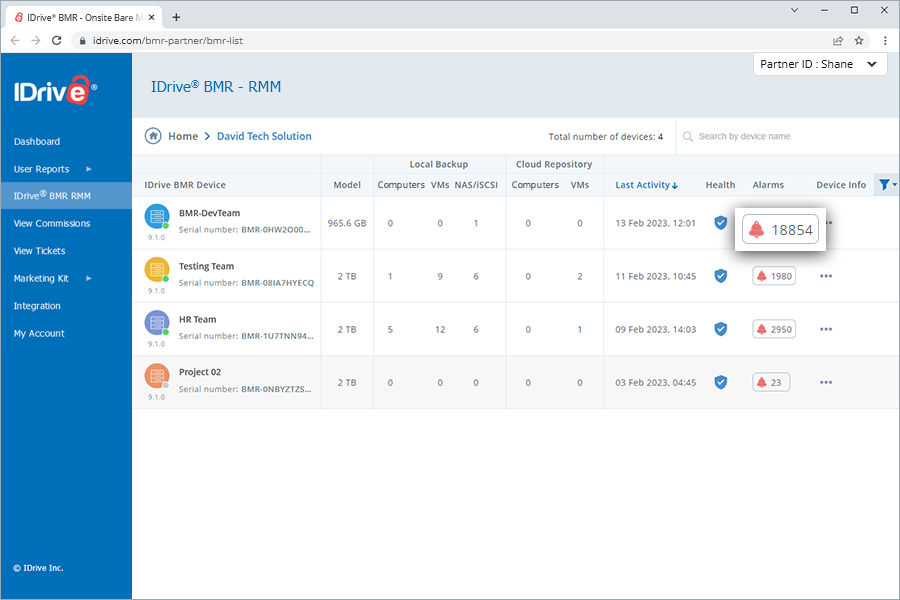Click last activity 09 Feb 2023, 14:03
This screenshot has height=600, width=900.
655,329
